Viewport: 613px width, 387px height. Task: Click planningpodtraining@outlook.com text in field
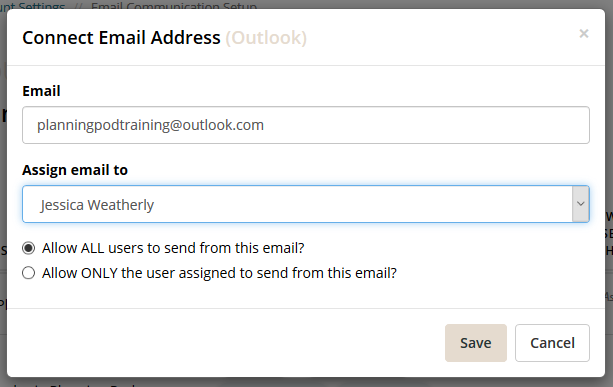[151, 125]
